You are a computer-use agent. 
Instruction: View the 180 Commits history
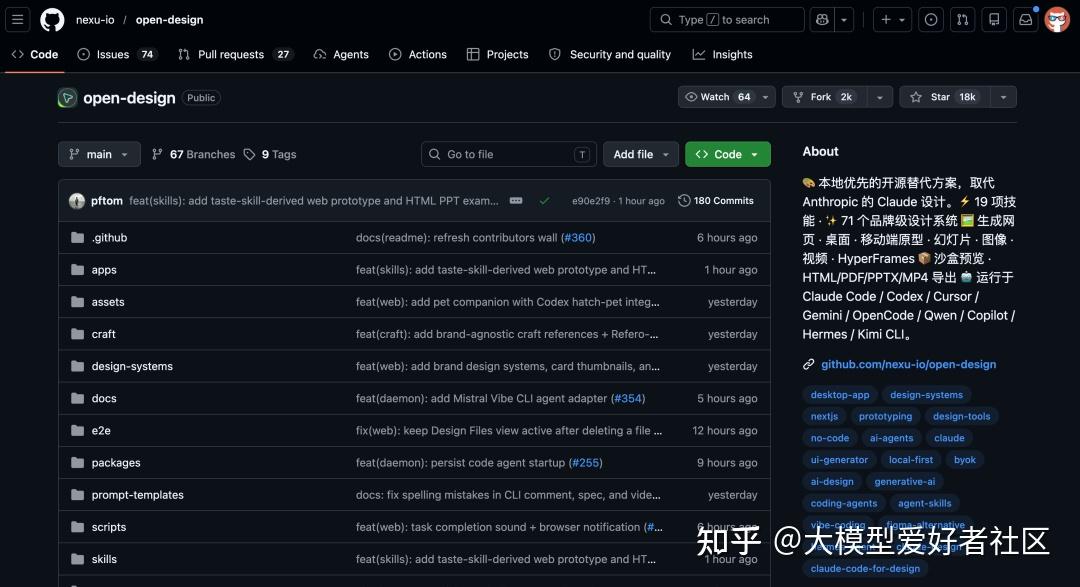716,200
